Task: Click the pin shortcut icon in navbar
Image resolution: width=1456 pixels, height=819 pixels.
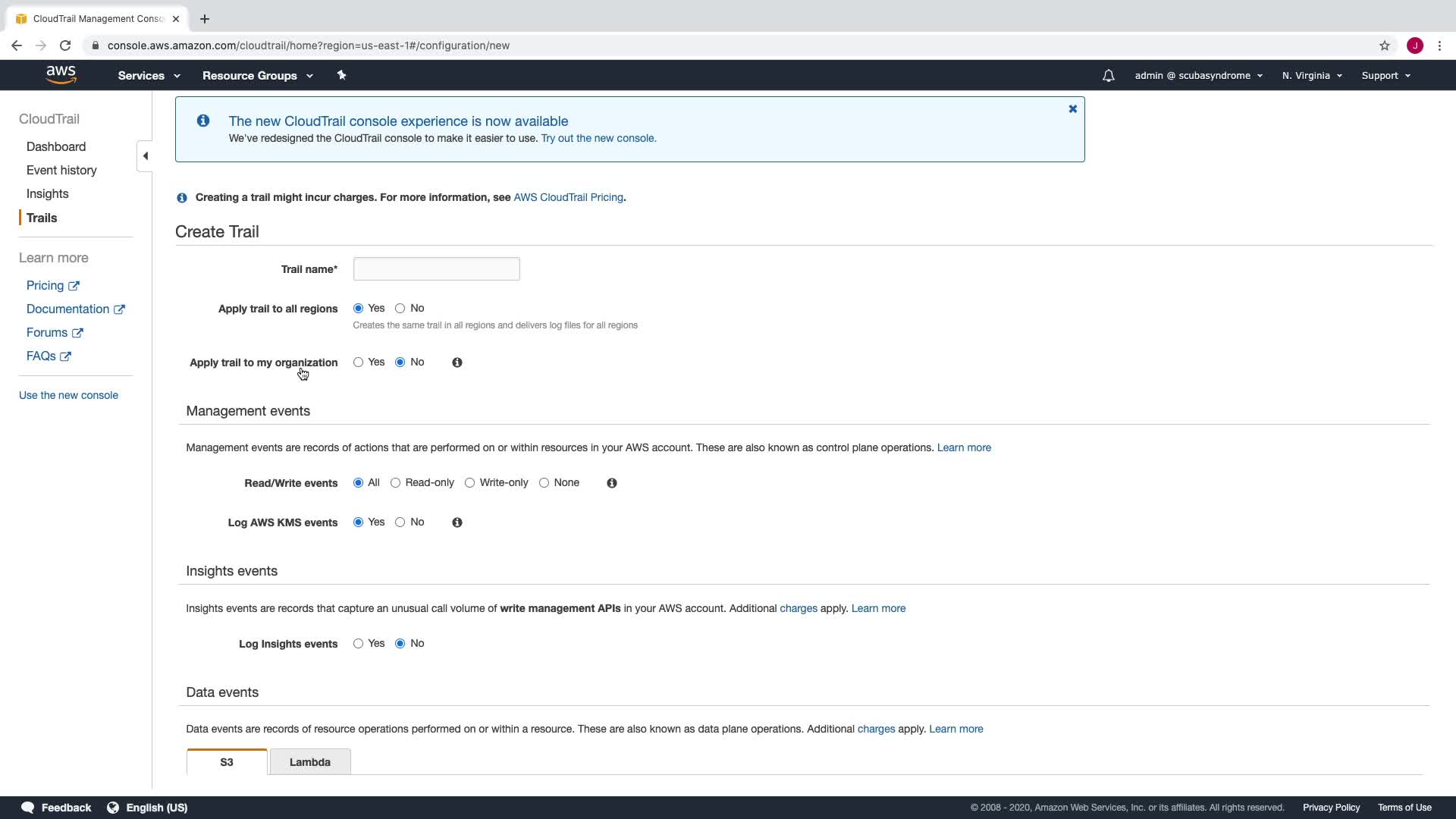Action: pos(341,75)
